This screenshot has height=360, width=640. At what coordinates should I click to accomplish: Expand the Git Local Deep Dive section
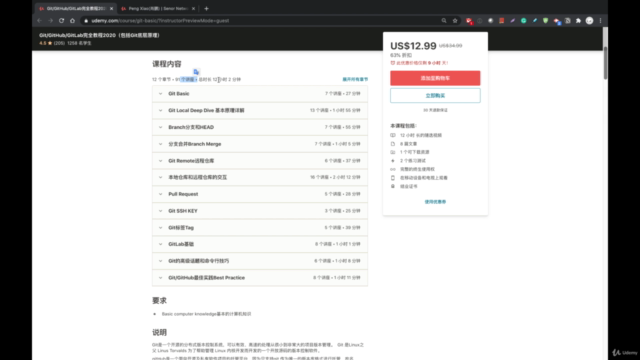(260, 110)
